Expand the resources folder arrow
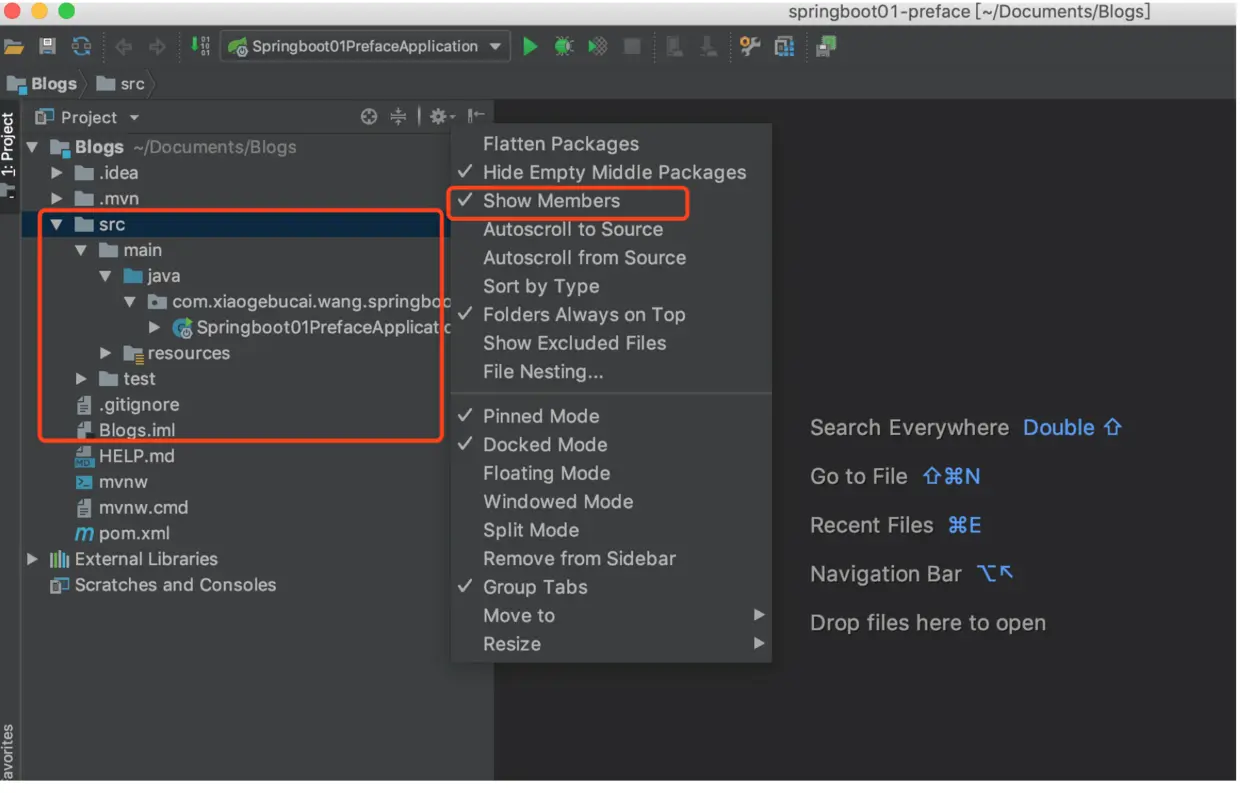Viewport: 1240px width, 793px height. [x=106, y=353]
